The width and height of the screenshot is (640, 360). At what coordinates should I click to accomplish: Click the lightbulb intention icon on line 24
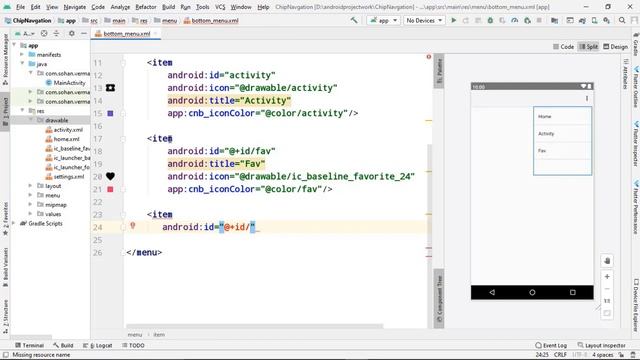[133, 225]
